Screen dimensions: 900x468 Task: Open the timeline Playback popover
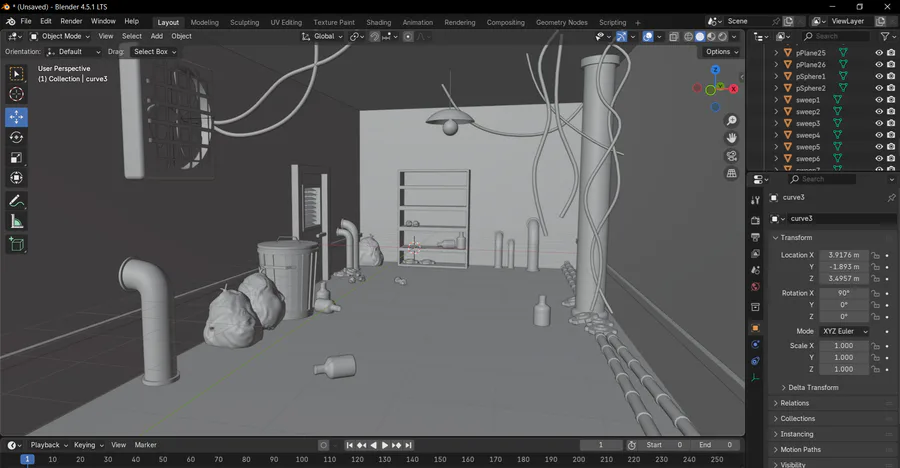point(48,445)
